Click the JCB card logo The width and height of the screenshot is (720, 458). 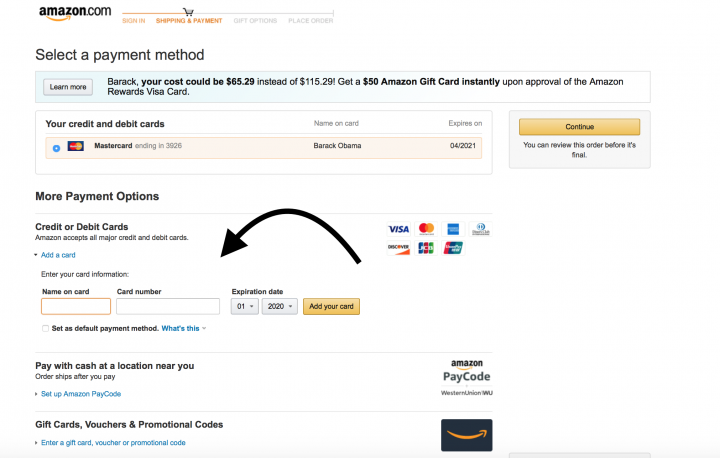click(x=426, y=247)
